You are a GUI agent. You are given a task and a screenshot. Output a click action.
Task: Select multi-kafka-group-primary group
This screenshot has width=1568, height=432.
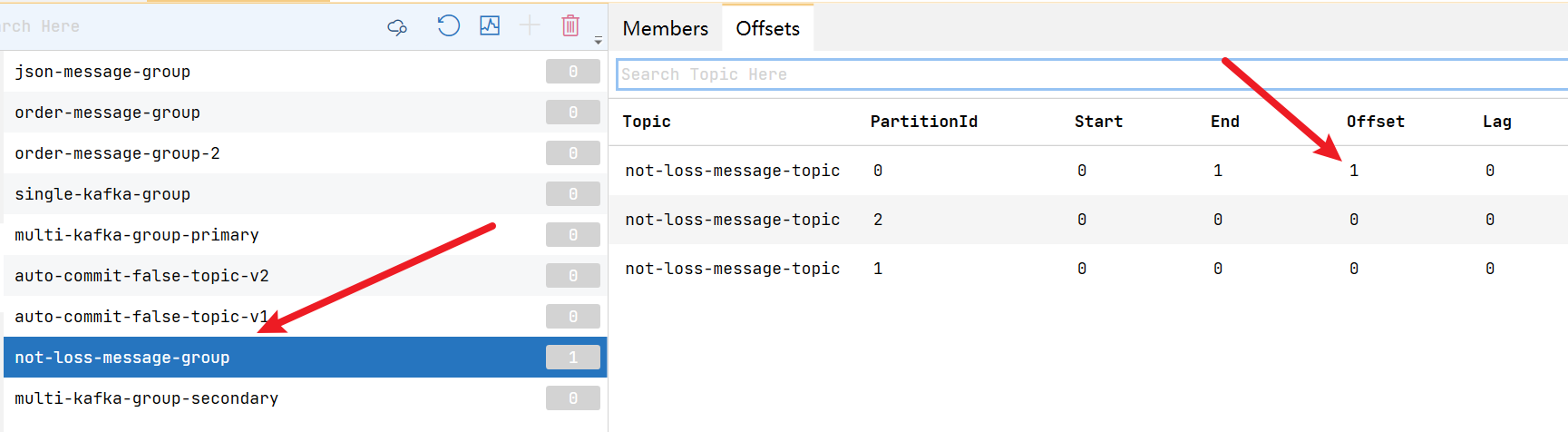click(305, 234)
